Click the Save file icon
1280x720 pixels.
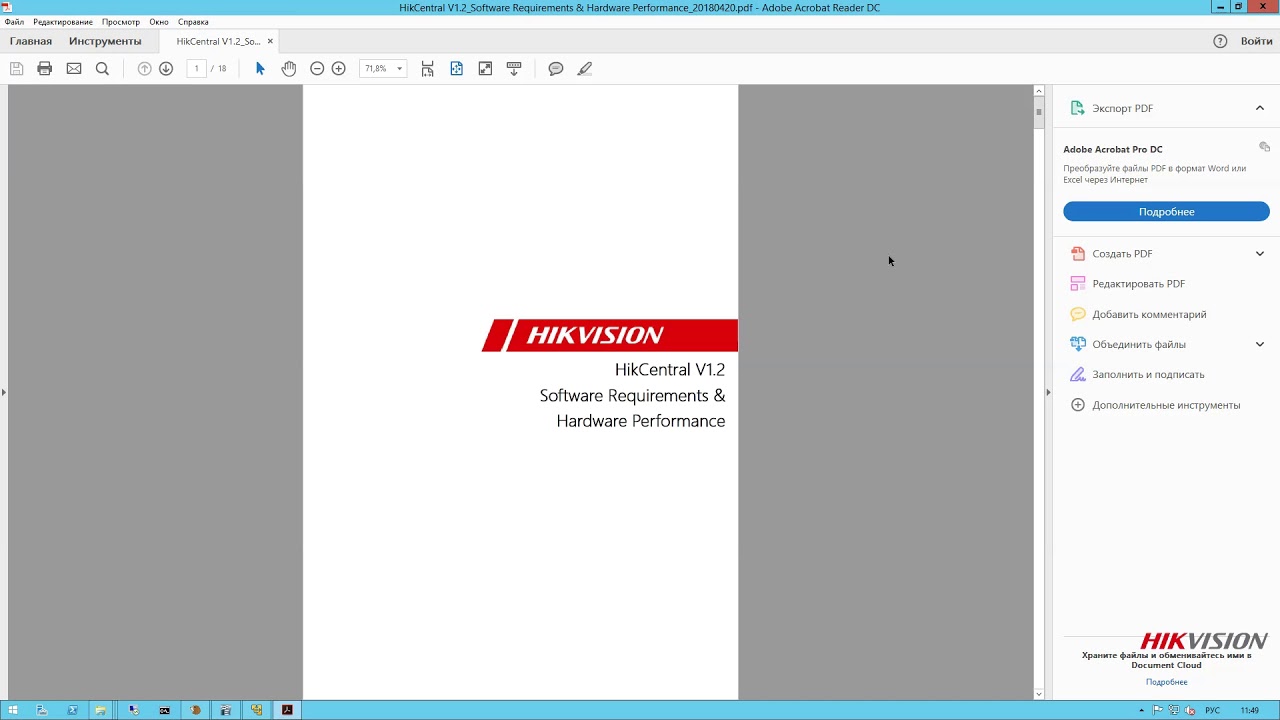16,69
